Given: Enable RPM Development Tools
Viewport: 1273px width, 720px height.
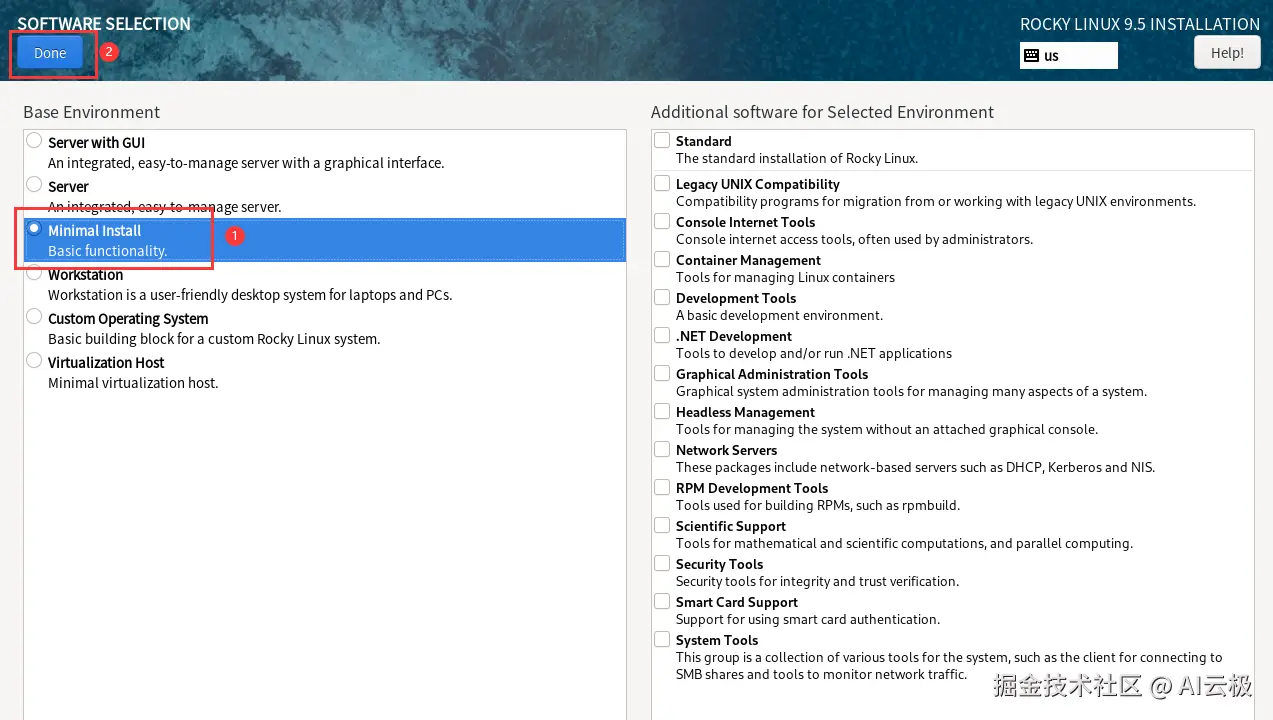Looking at the screenshot, I should [x=662, y=487].
